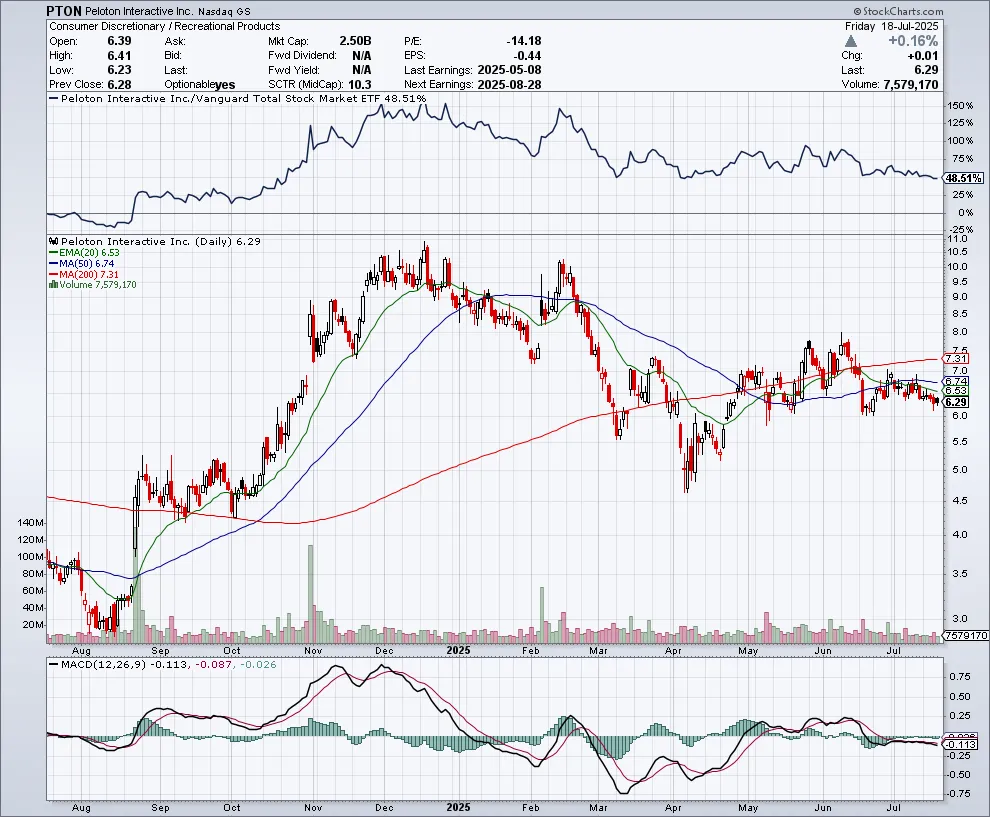Click the red MA(200) 7.31 legend entry

tap(84, 275)
